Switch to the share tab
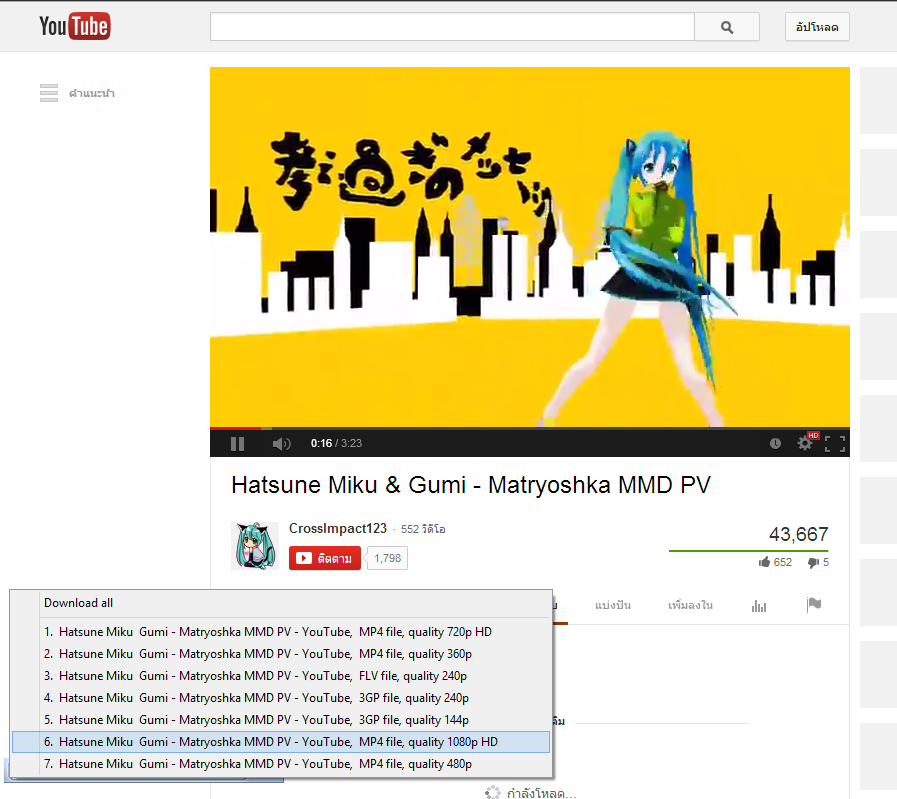897x799 pixels. [613, 605]
